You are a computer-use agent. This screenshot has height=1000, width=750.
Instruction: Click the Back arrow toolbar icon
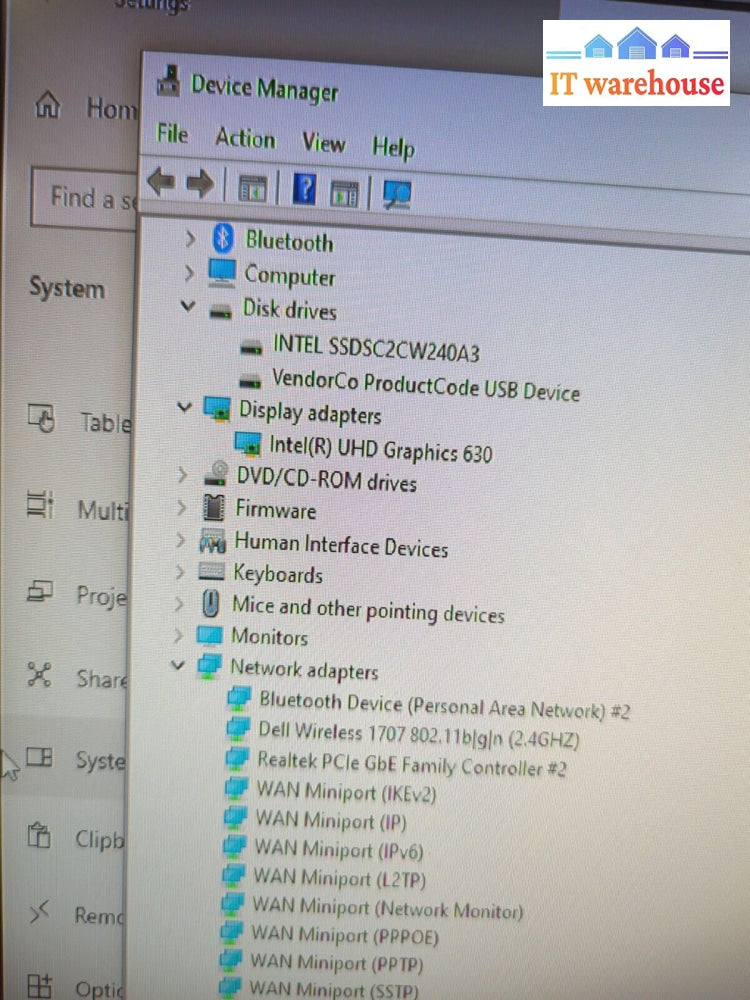tap(161, 182)
